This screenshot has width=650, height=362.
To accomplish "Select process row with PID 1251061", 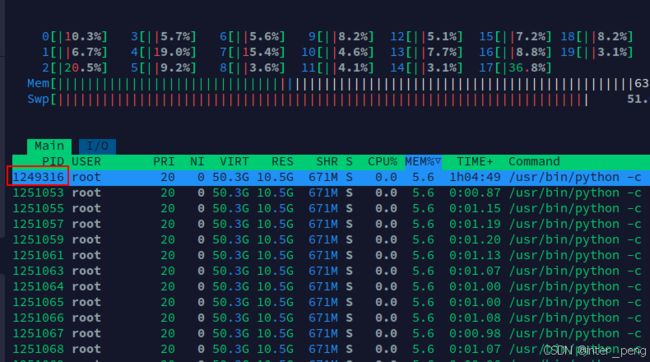I will click(331, 255).
